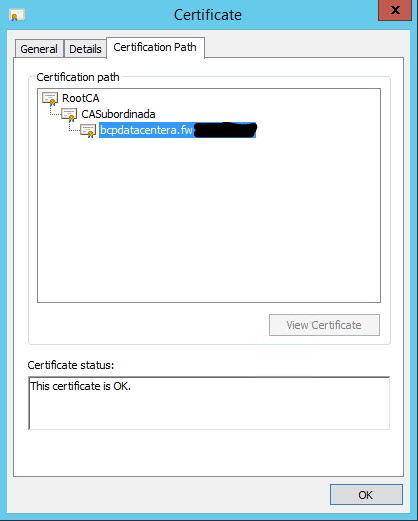418x521 pixels.
Task: Click inside the Certificate status text box
Action: tap(209, 403)
